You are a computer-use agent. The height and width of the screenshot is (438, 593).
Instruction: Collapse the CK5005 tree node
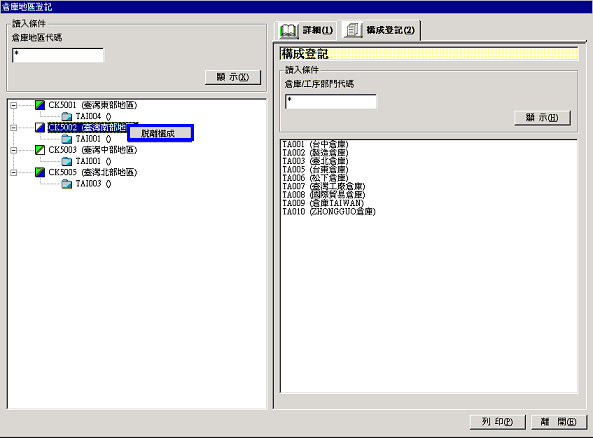tap(14, 172)
